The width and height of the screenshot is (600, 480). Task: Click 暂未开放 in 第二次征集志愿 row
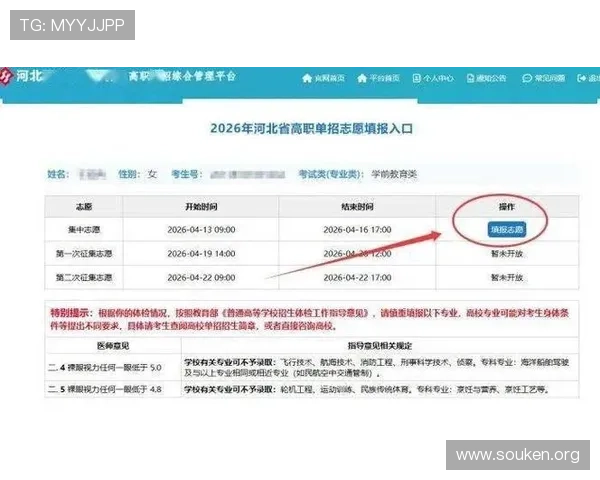point(507,278)
